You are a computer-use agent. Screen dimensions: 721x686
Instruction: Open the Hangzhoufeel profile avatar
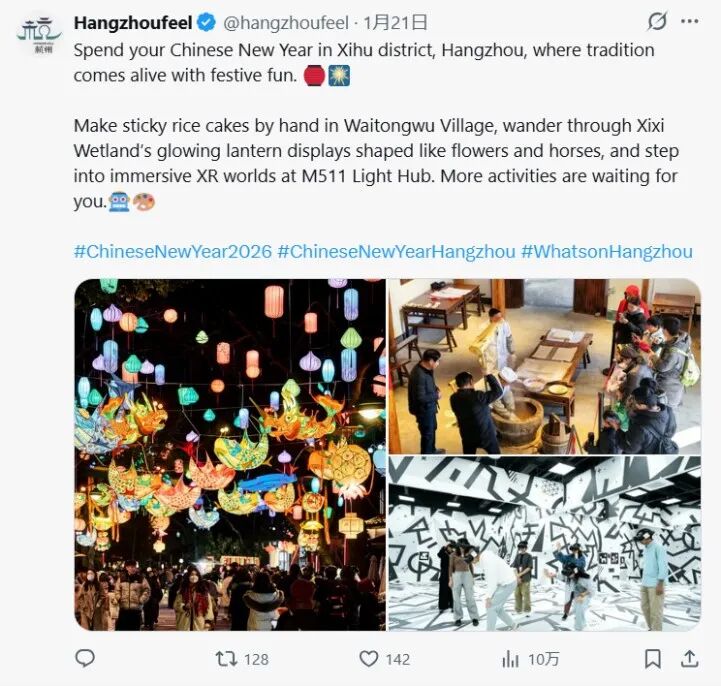tap(39, 35)
